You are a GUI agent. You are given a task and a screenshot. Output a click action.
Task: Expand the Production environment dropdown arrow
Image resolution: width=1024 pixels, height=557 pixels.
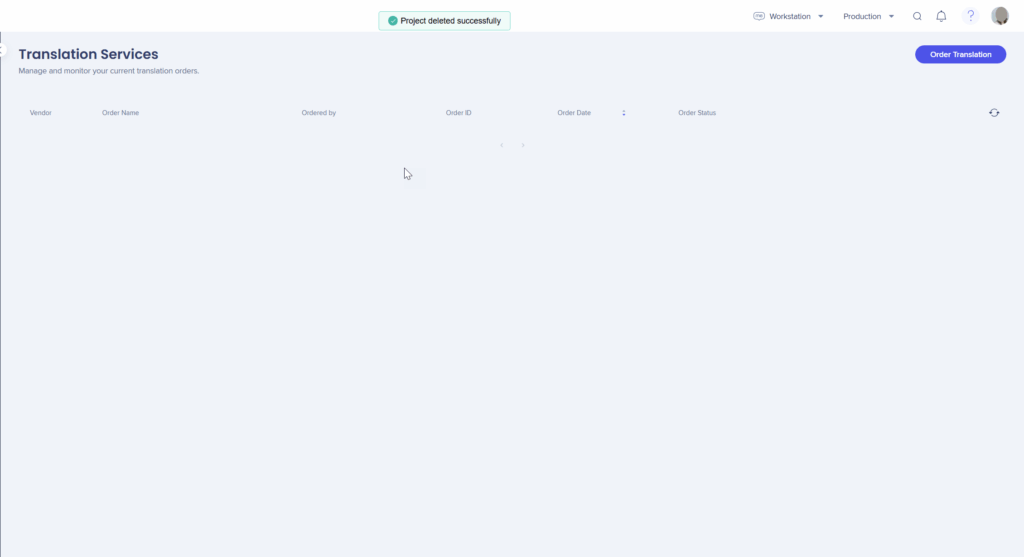point(891,16)
